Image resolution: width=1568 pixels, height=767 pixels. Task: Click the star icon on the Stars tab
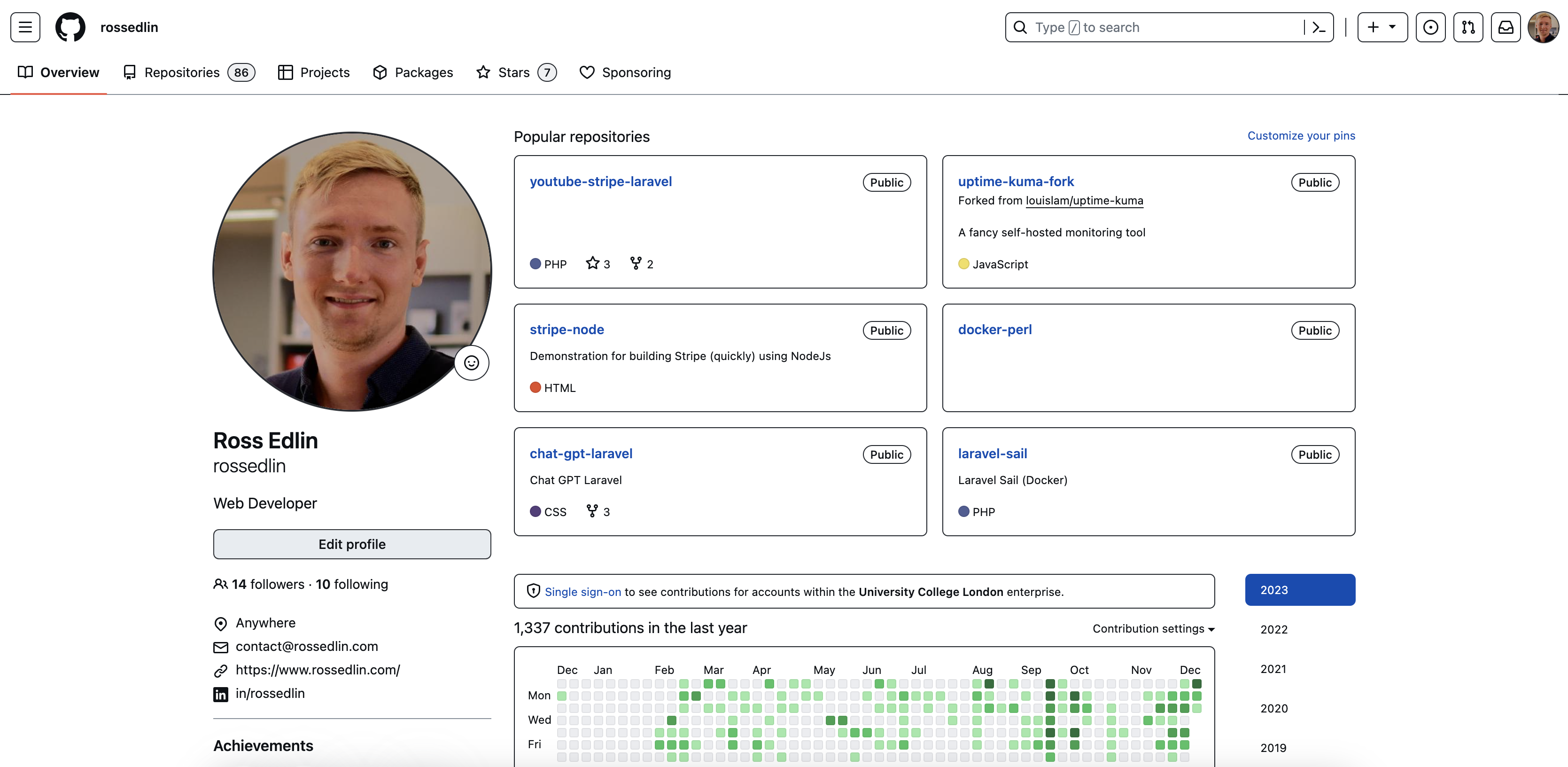click(483, 72)
